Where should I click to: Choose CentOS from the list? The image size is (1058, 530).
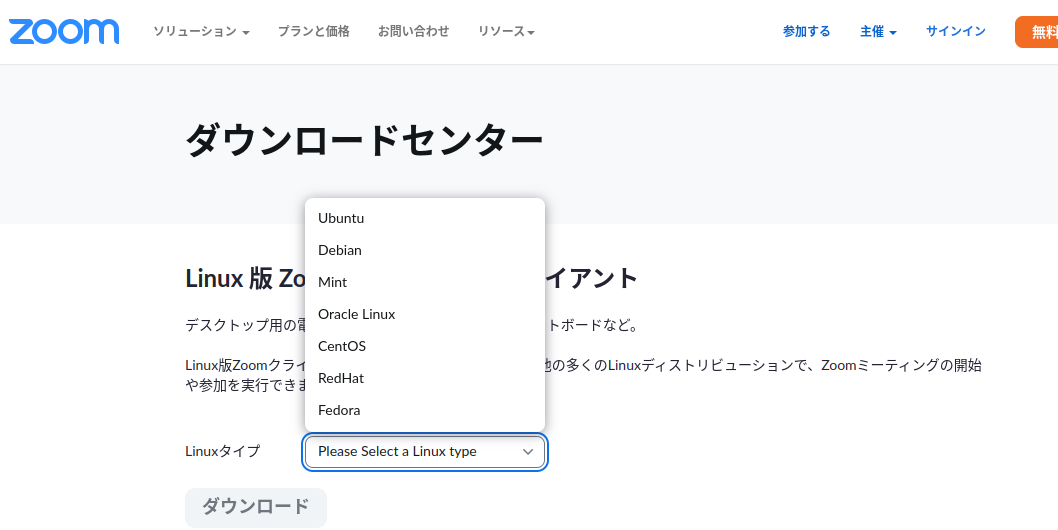[x=425, y=346]
